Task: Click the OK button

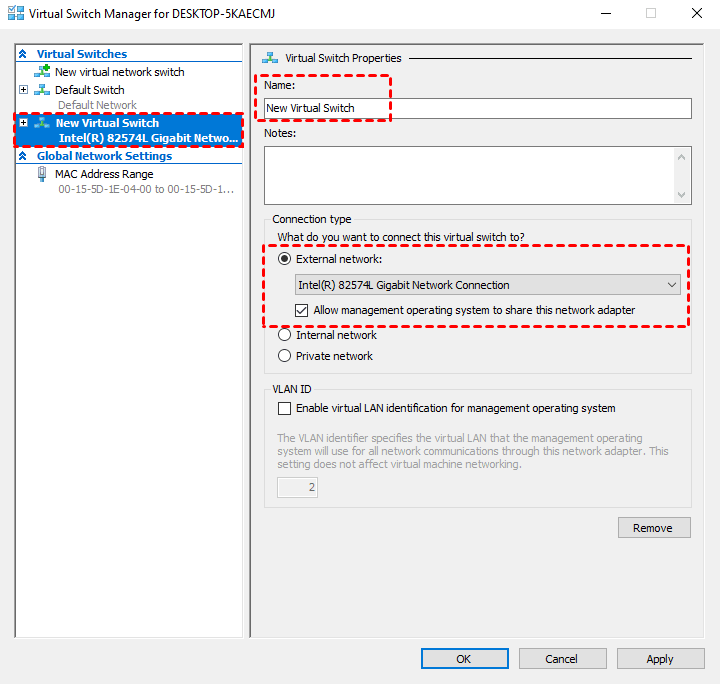Action: [465, 659]
